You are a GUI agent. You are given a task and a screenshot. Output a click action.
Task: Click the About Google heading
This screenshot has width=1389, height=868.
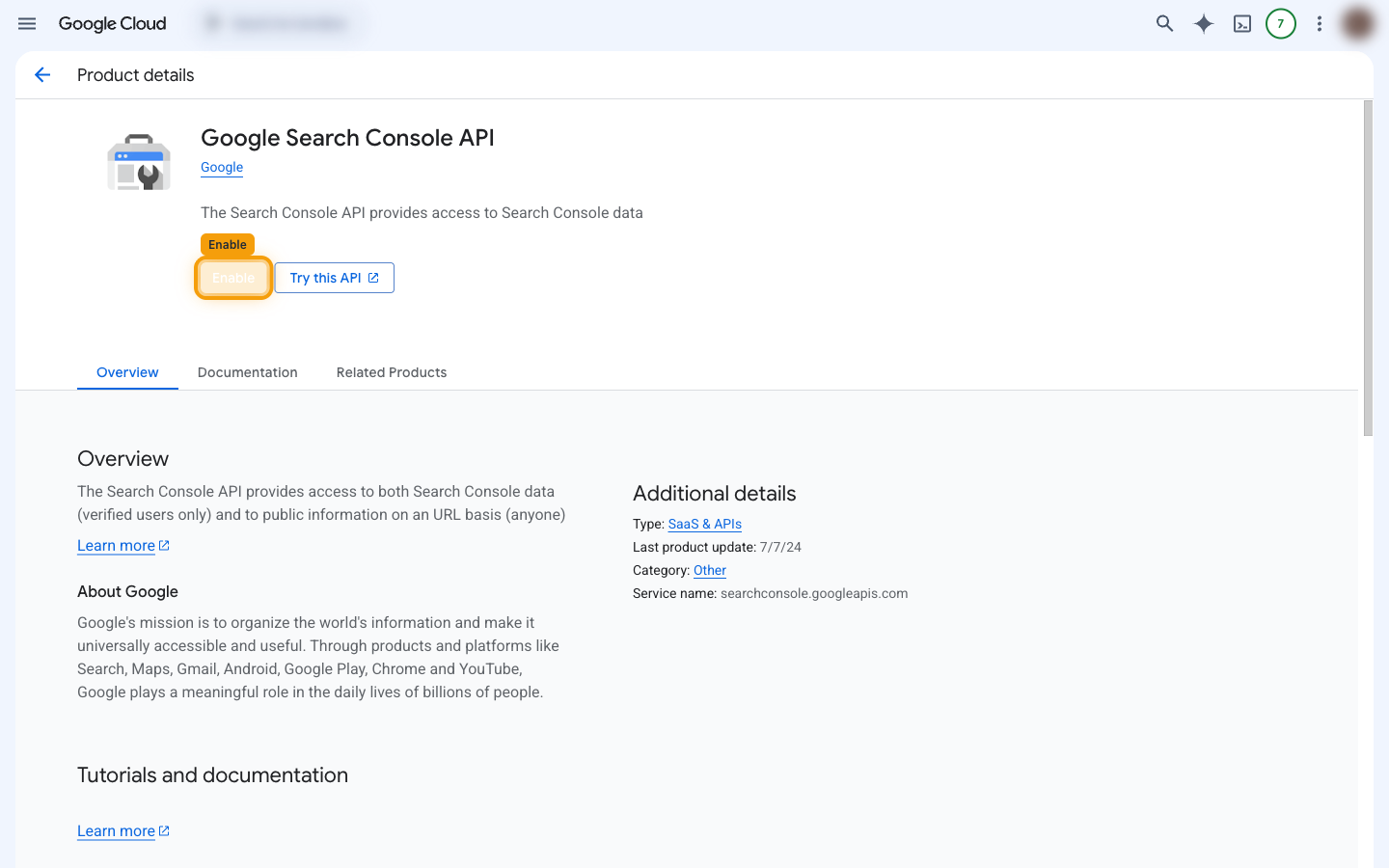point(127,591)
